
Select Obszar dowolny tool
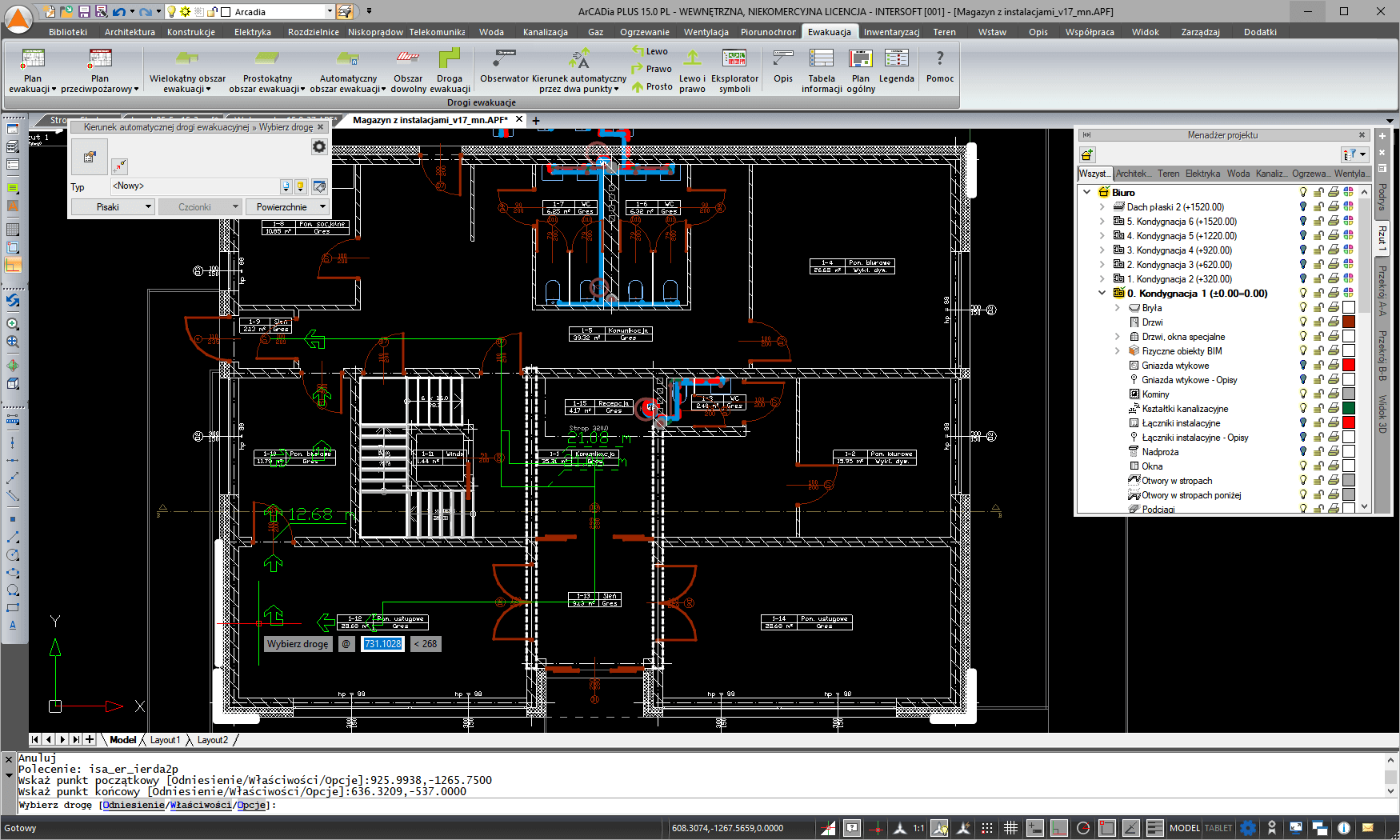coord(408,70)
